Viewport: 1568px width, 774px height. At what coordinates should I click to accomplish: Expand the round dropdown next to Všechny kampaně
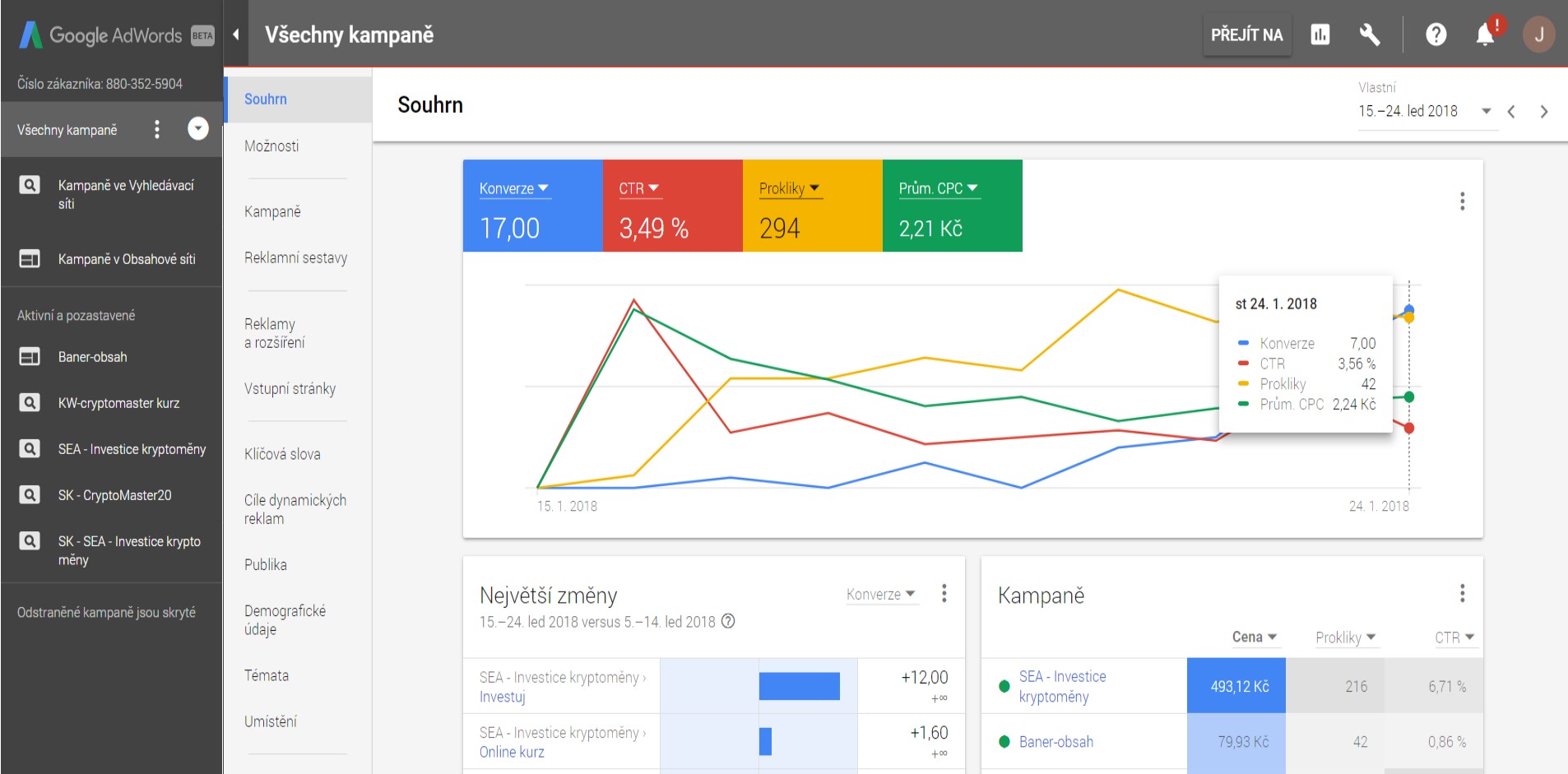198,128
